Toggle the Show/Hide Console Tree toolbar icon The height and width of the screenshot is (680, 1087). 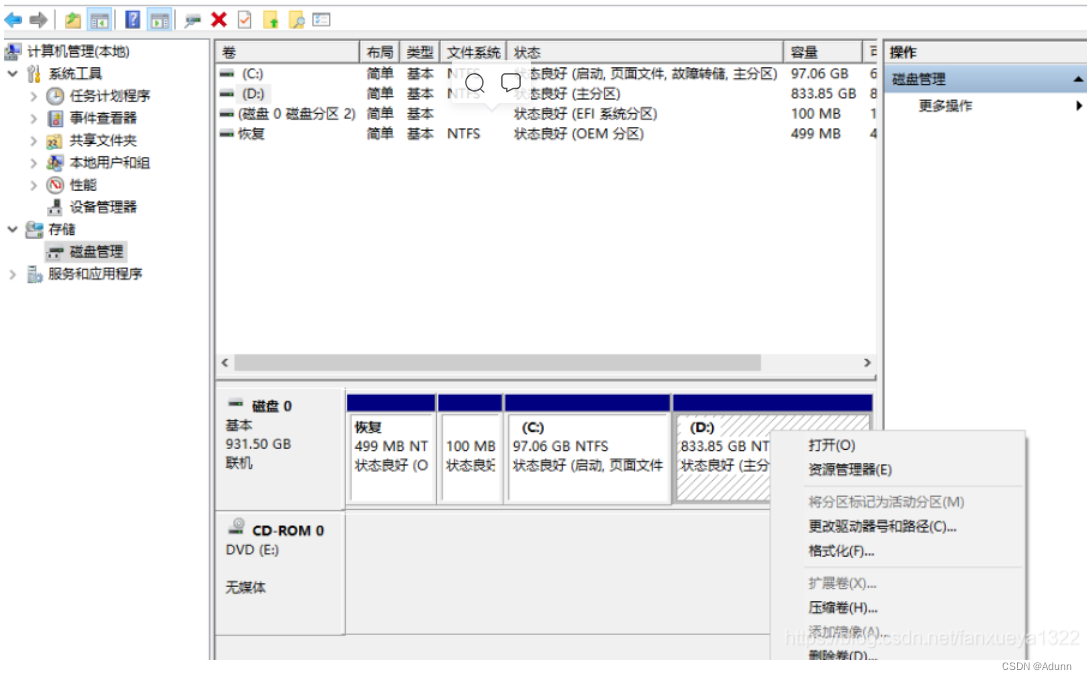(x=99, y=20)
